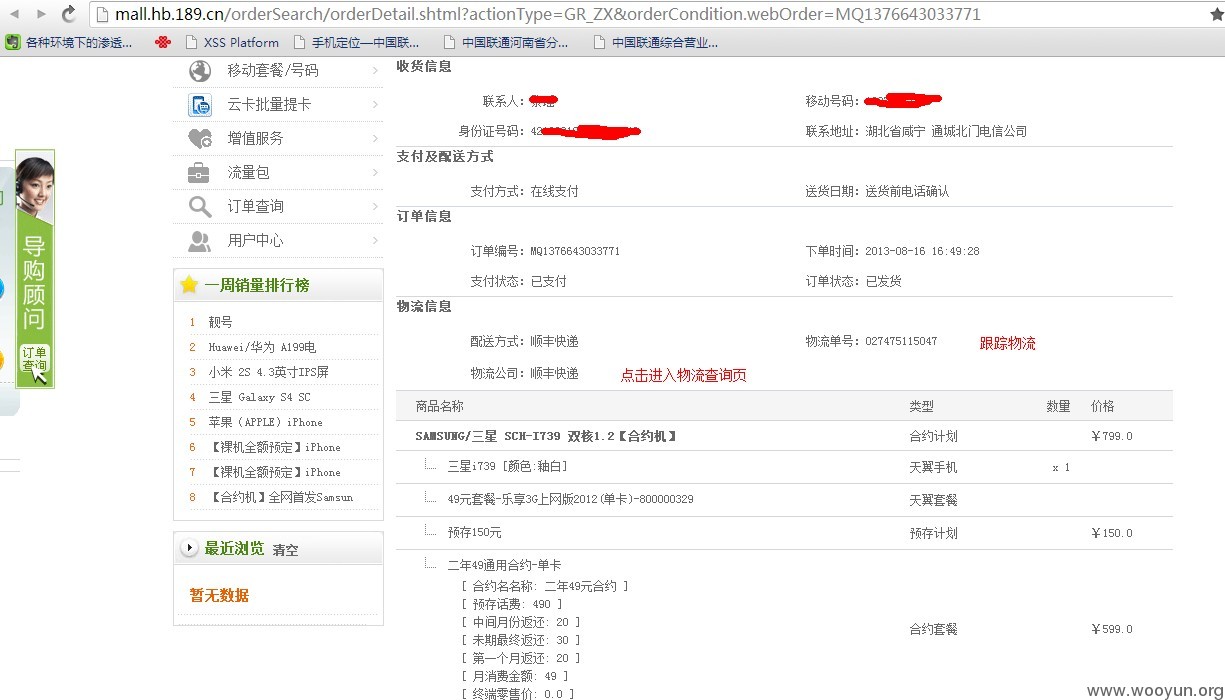The height and width of the screenshot is (700, 1225).
Task: Click the 增值服务 heart icon
Action: tap(200, 138)
